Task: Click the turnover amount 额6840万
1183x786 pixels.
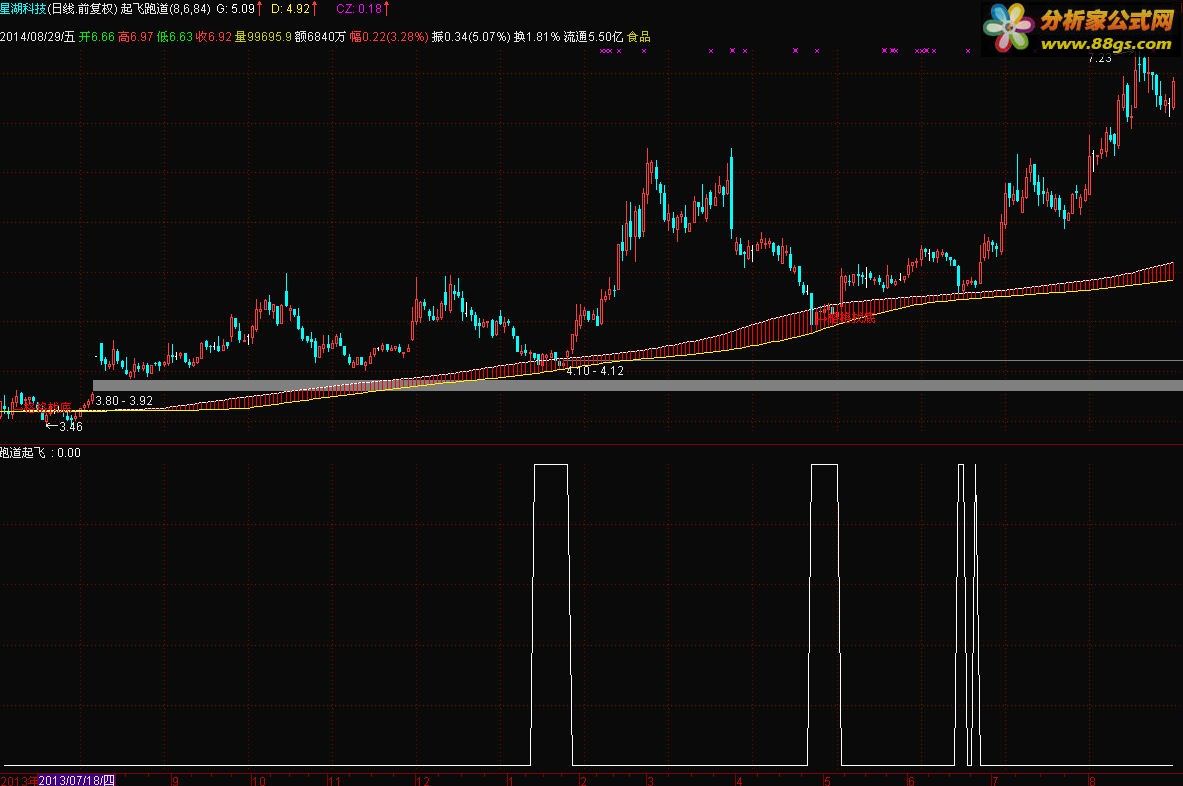Action: (x=321, y=36)
